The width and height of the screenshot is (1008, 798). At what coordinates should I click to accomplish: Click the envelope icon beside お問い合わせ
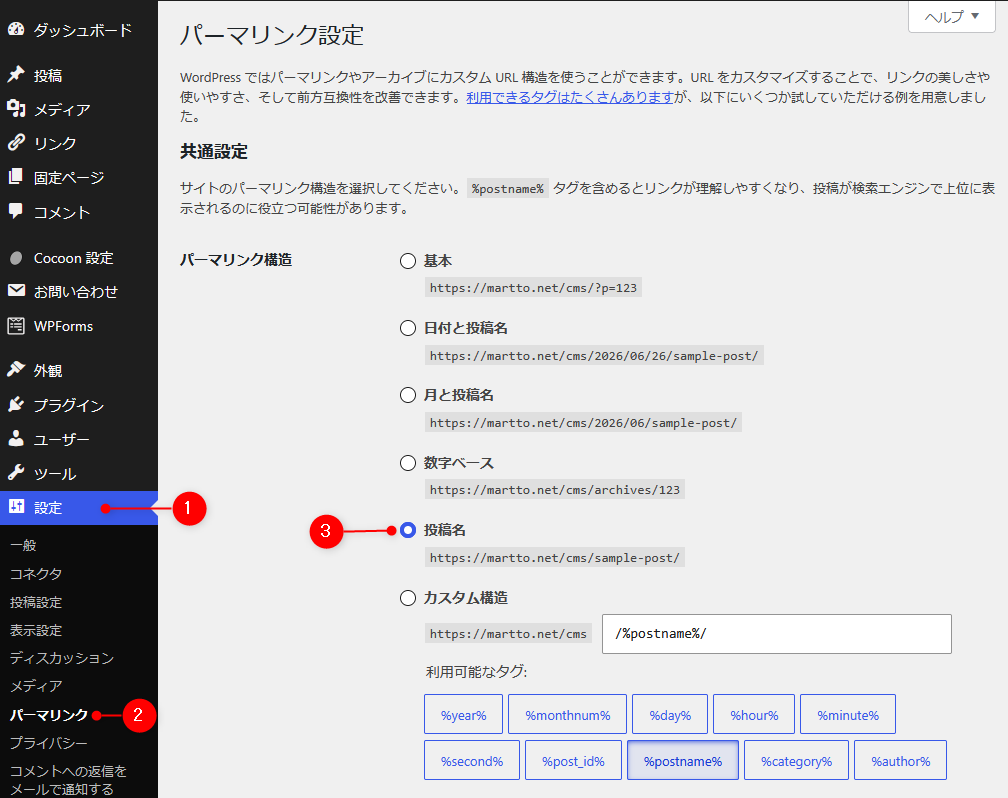[16, 291]
